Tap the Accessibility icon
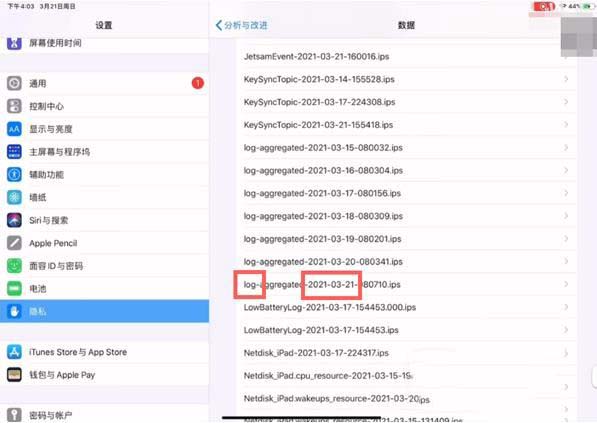The width and height of the screenshot is (597, 423). pyautogui.click(x=14, y=174)
